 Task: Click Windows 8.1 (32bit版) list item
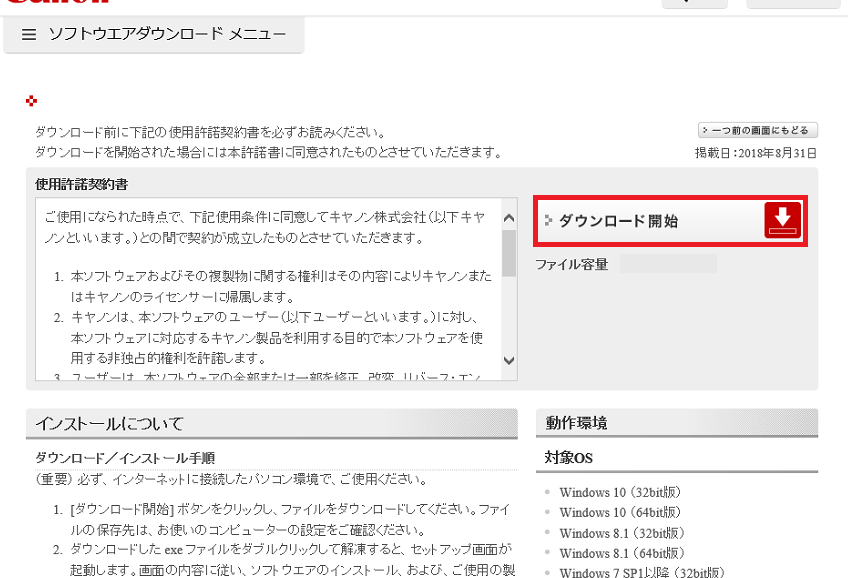620,532
